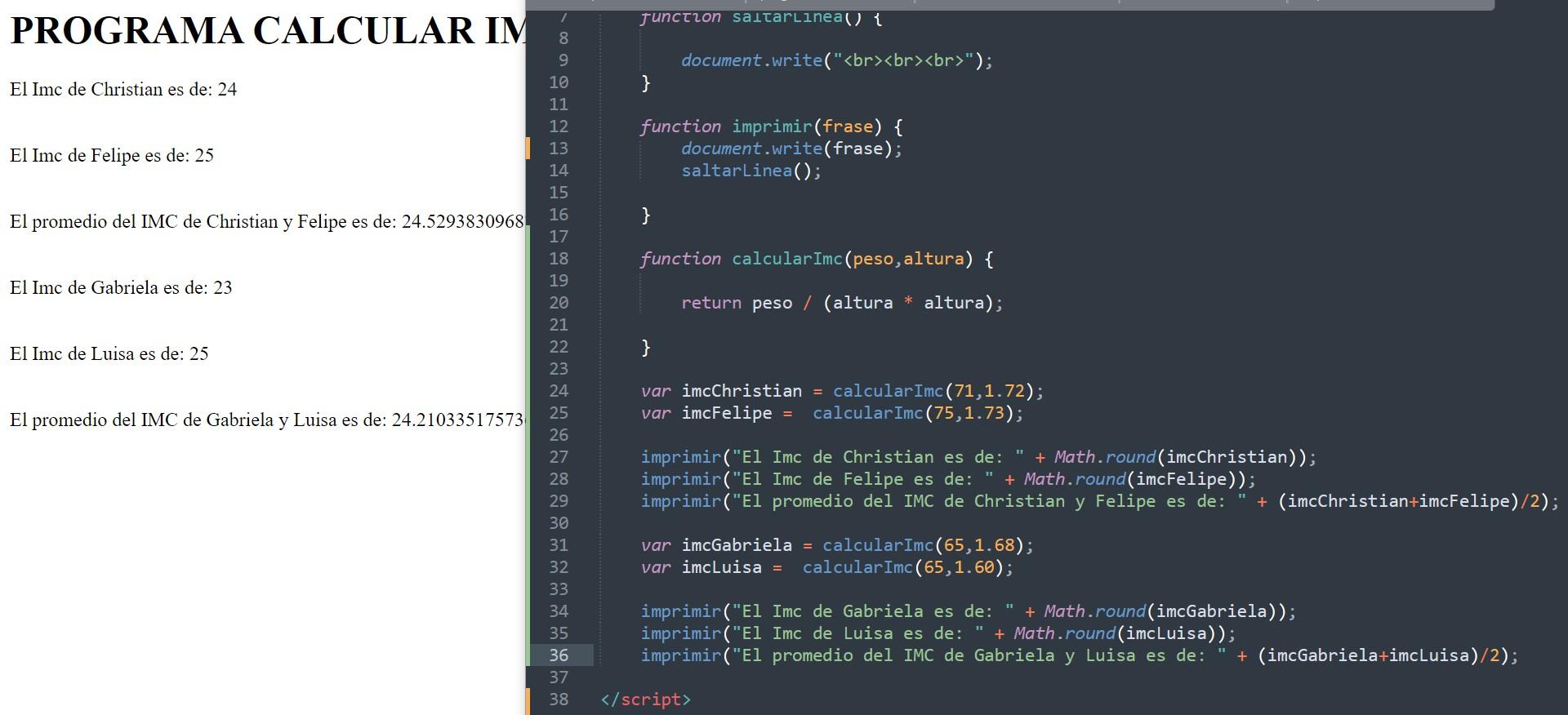Click line number 12 in the editor gutter

click(559, 127)
